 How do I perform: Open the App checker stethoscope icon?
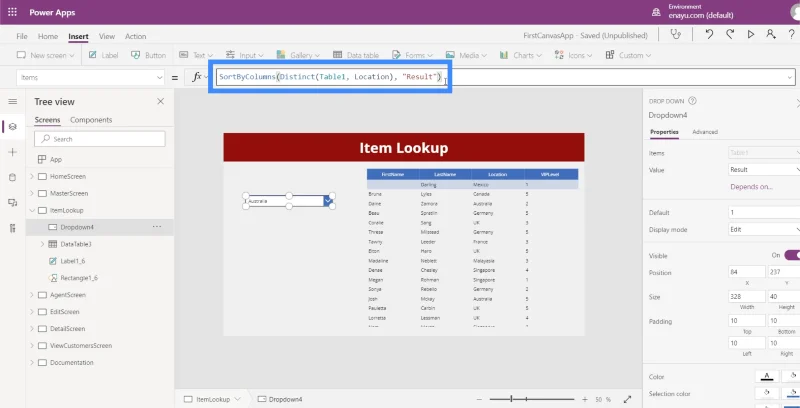point(676,34)
